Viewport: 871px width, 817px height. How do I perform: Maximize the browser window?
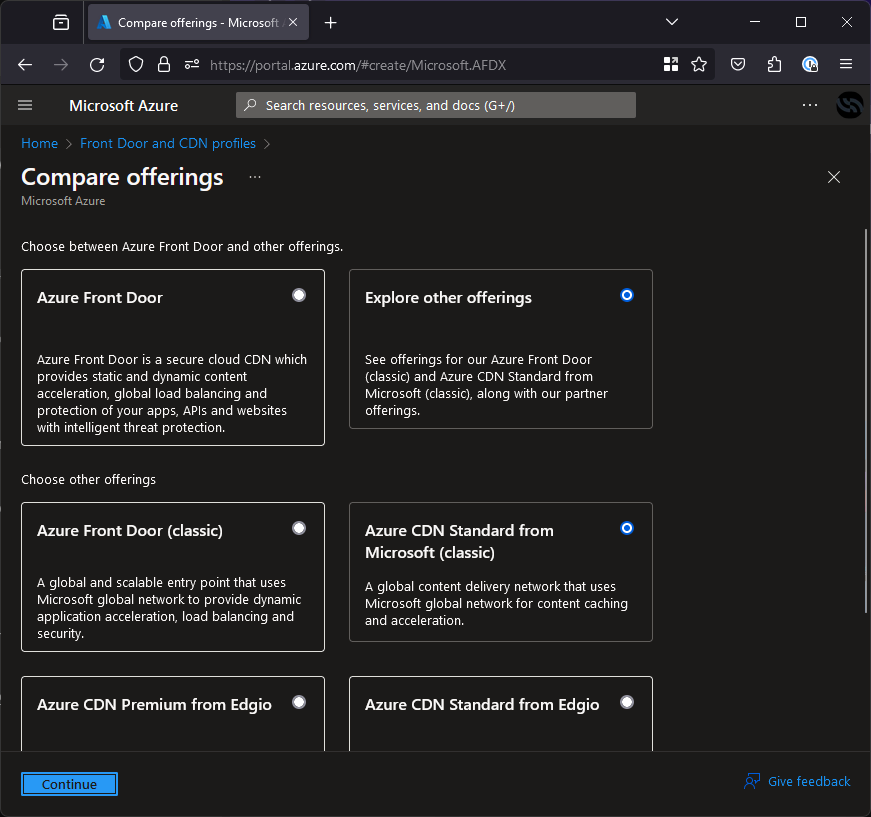tap(800, 22)
